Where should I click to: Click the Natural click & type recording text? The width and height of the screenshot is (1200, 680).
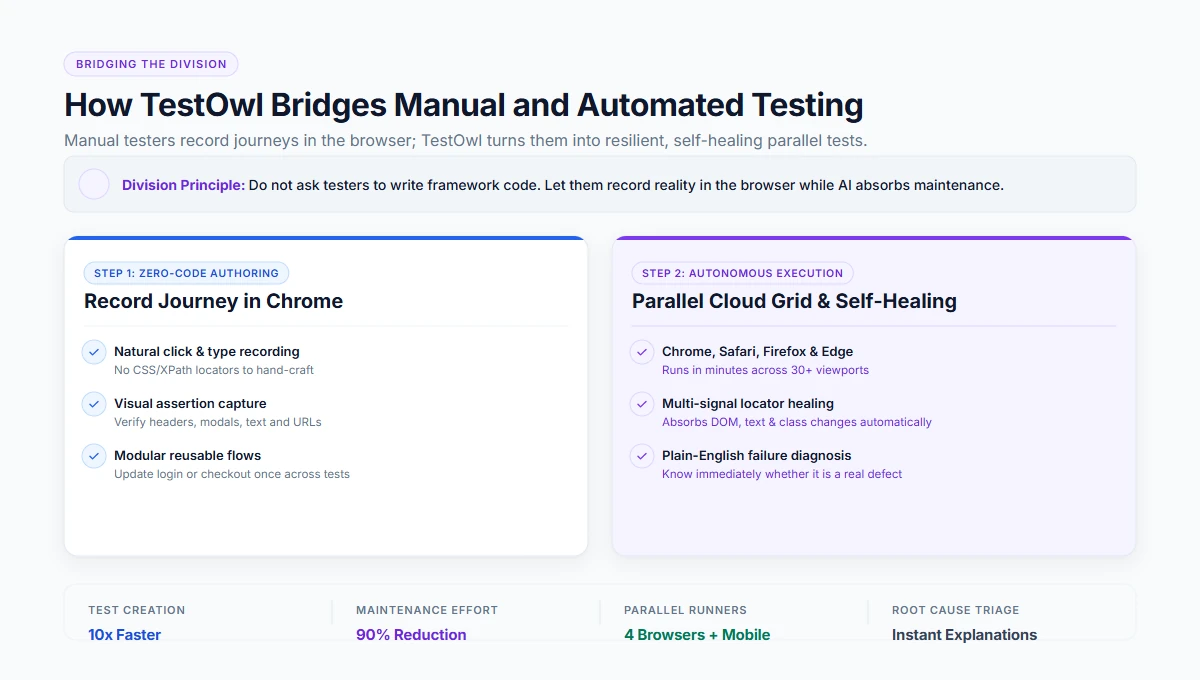[x=207, y=351]
